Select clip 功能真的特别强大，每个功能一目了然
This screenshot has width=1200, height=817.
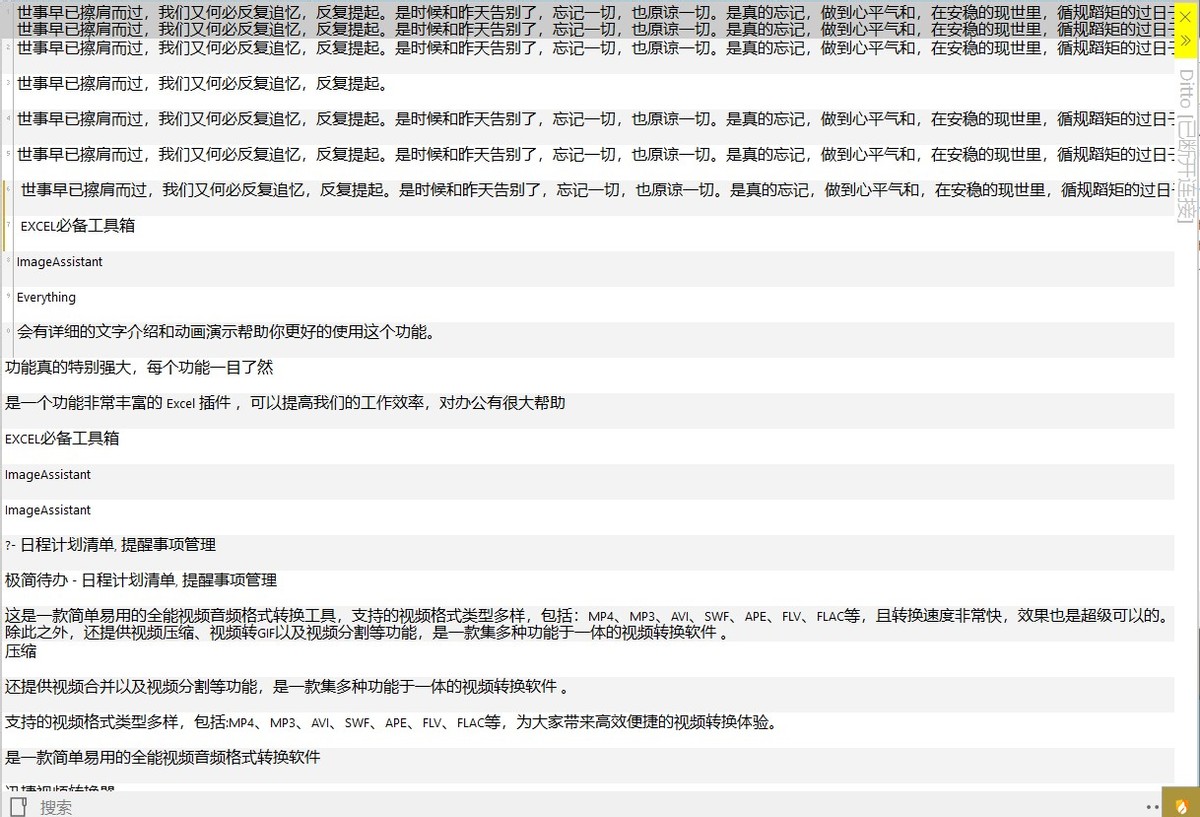587,375
